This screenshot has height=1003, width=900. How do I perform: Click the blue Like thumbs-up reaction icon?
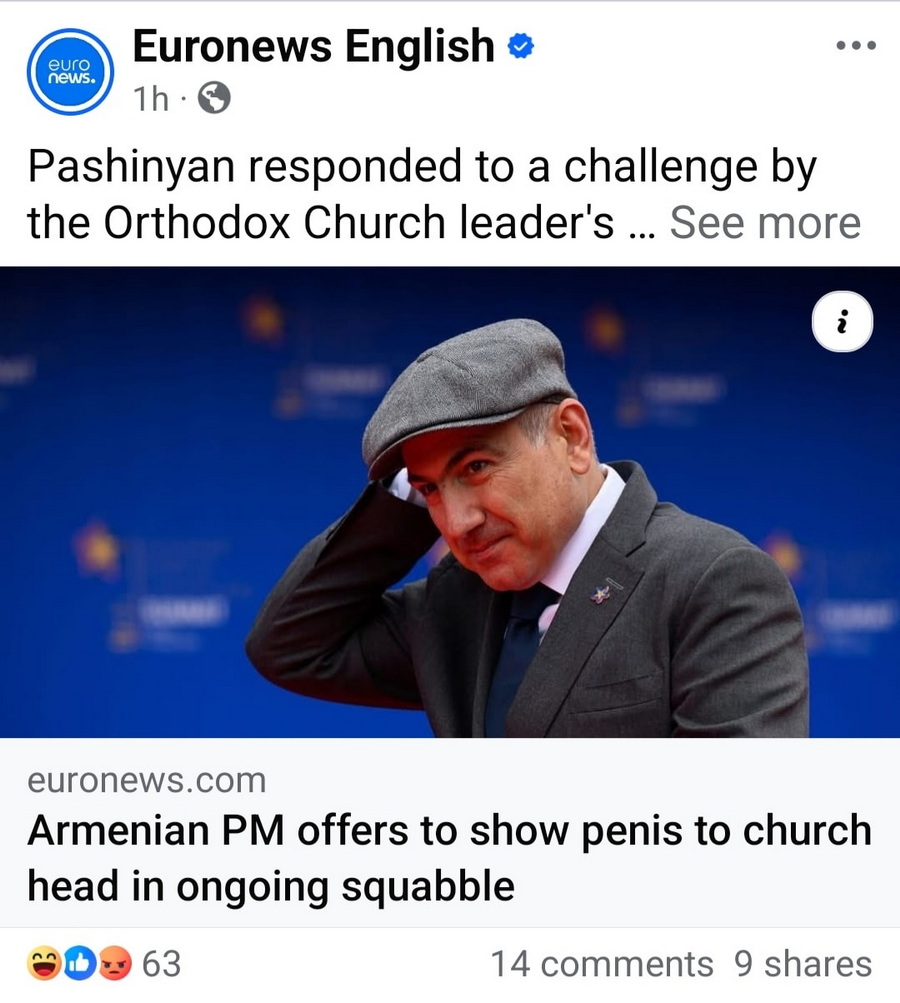click(81, 964)
